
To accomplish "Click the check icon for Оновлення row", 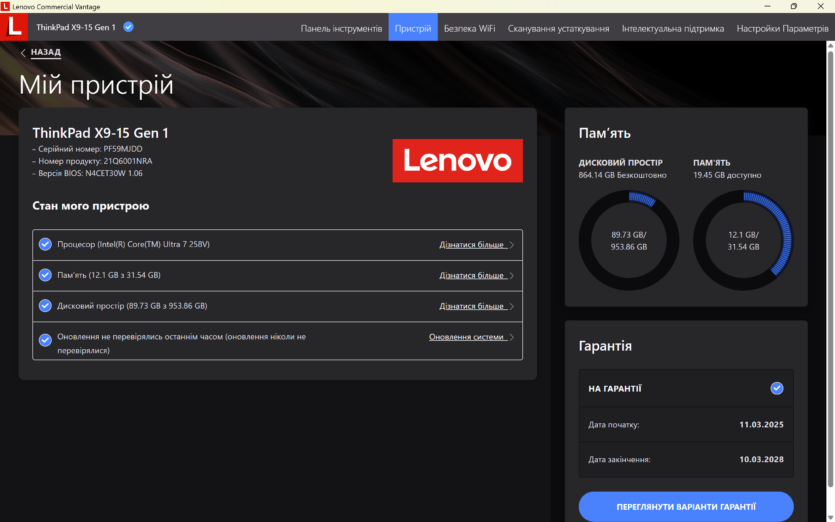I will tap(45, 340).
